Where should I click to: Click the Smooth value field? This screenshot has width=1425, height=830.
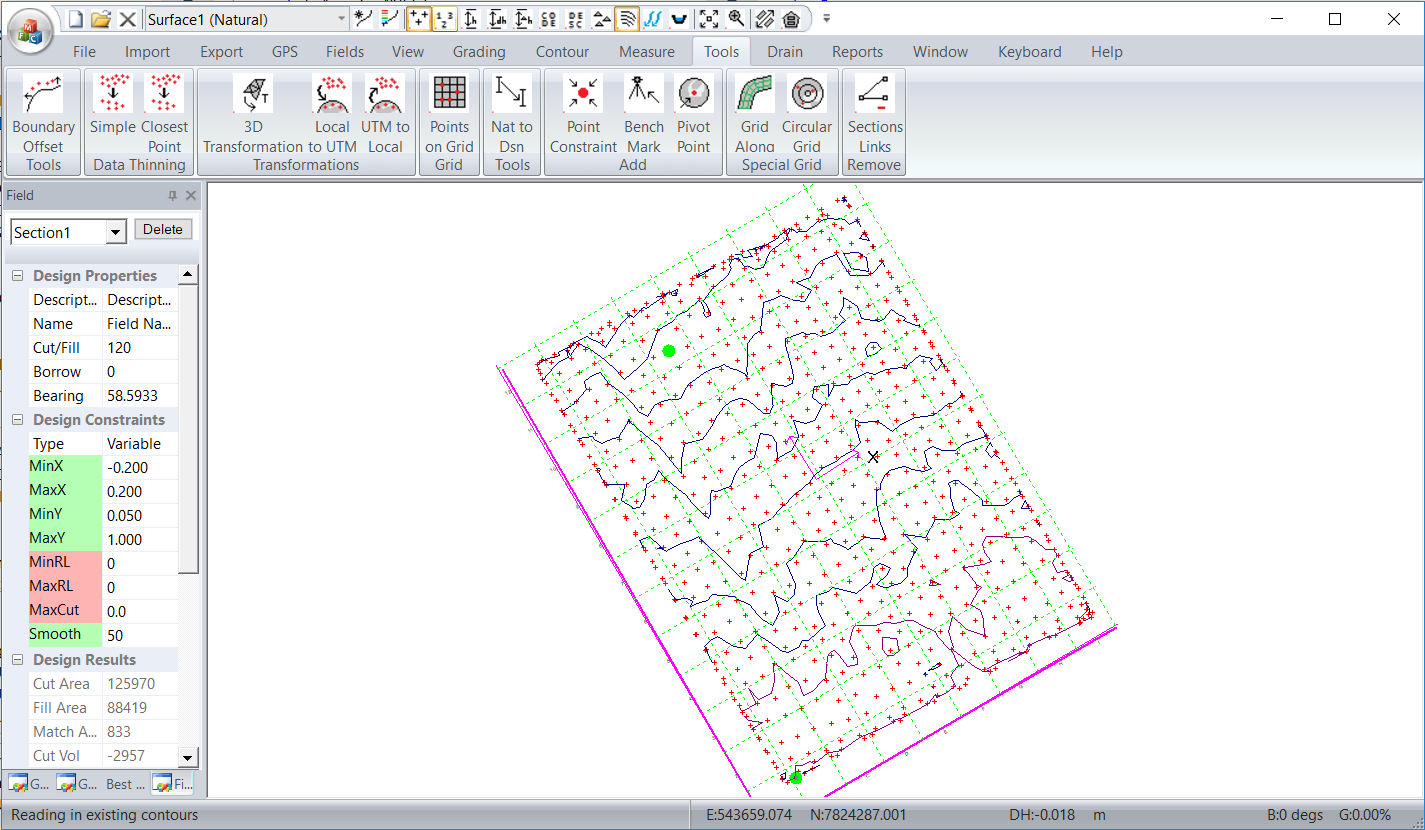point(140,635)
